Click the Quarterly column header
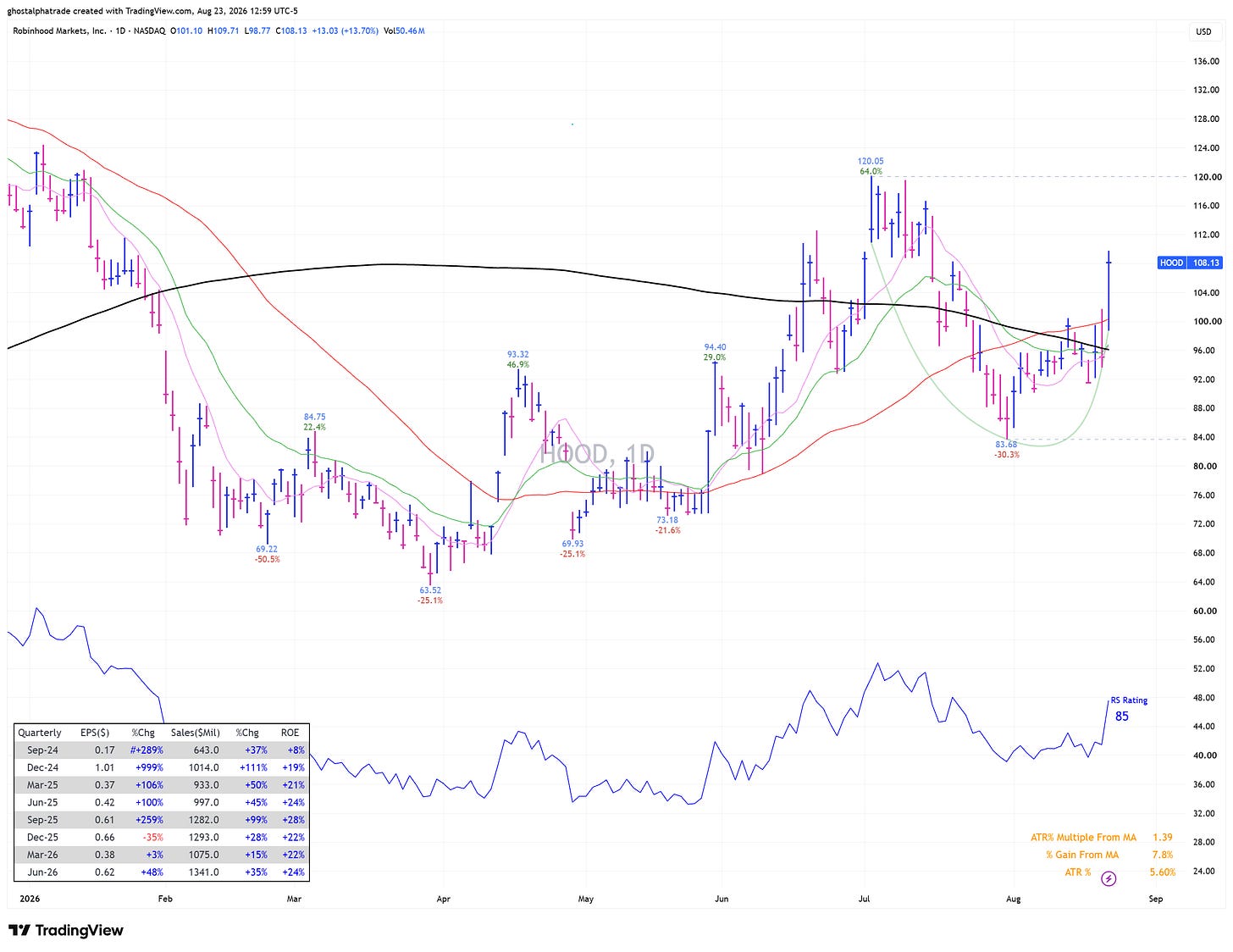 click(40, 733)
